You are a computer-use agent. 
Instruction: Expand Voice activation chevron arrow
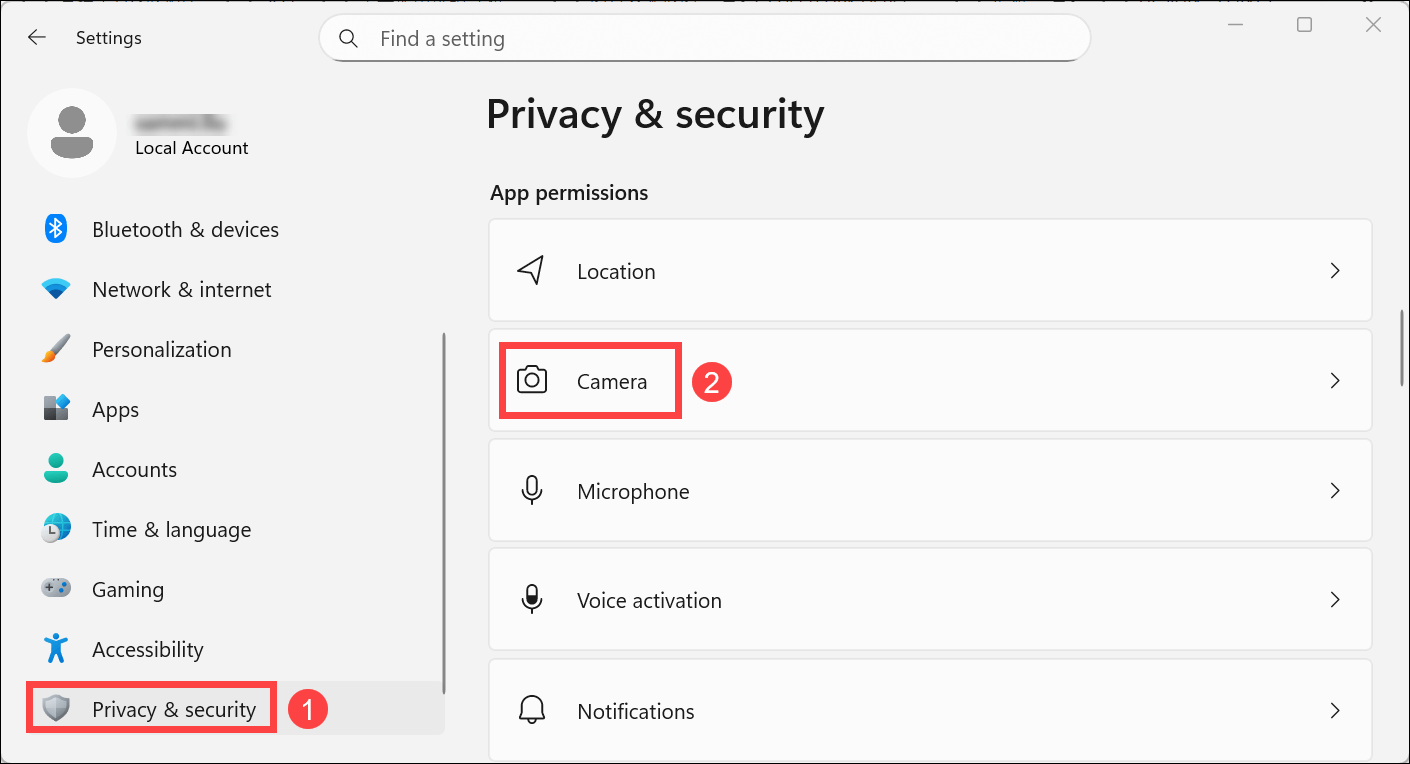point(1334,600)
